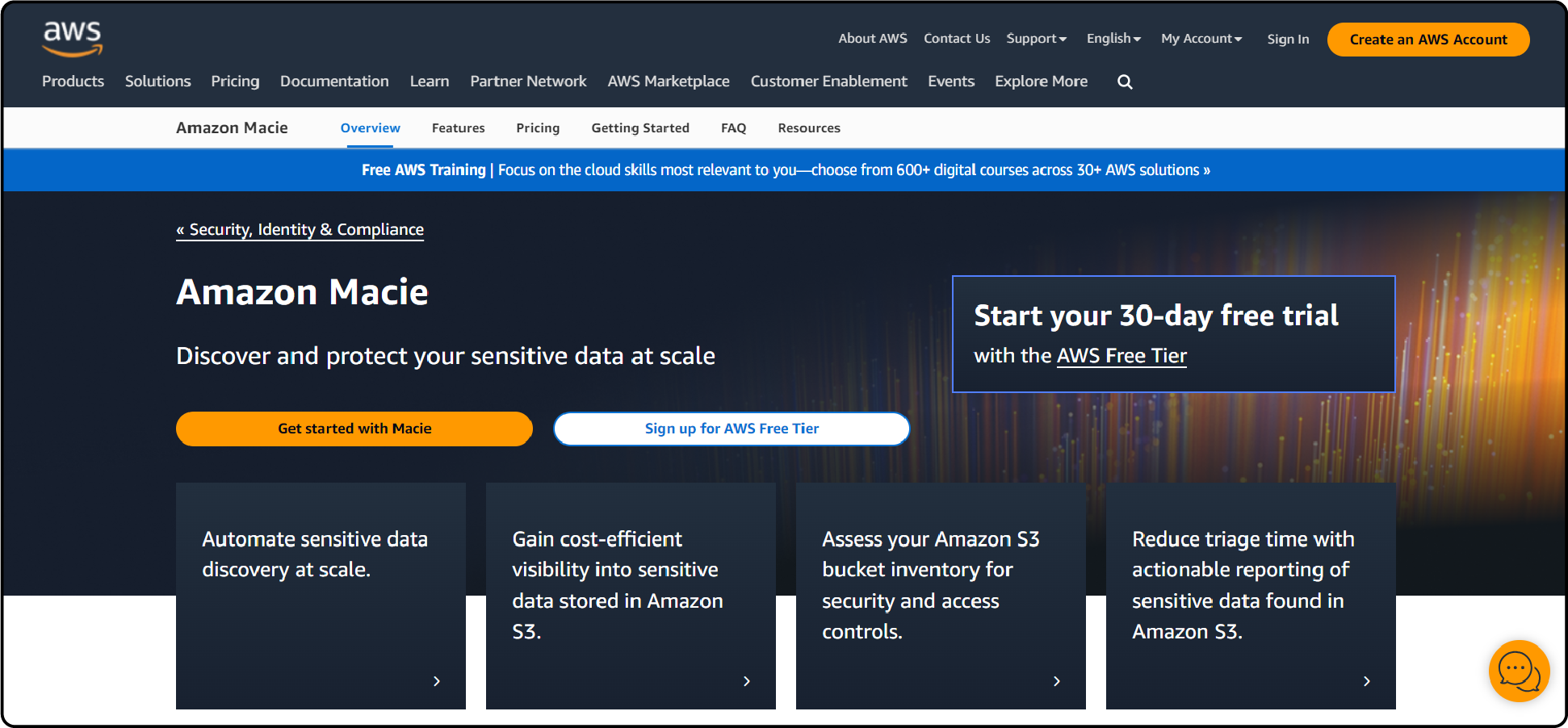Screen dimensions: 1568x728
Task: Open the Products menu
Action: coord(73,82)
